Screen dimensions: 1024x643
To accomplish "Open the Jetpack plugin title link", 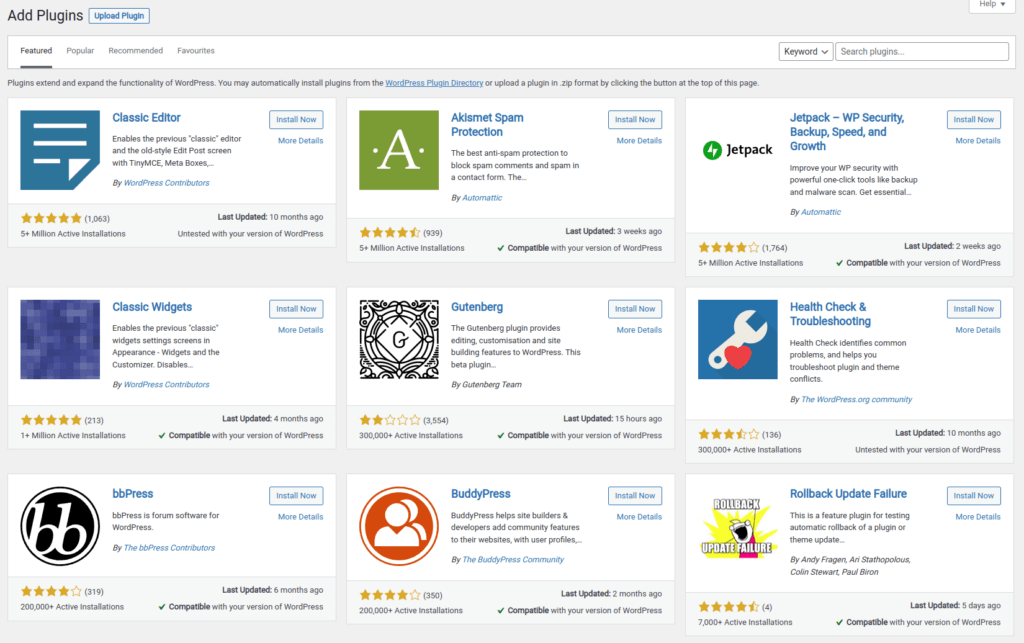I will tap(847, 132).
